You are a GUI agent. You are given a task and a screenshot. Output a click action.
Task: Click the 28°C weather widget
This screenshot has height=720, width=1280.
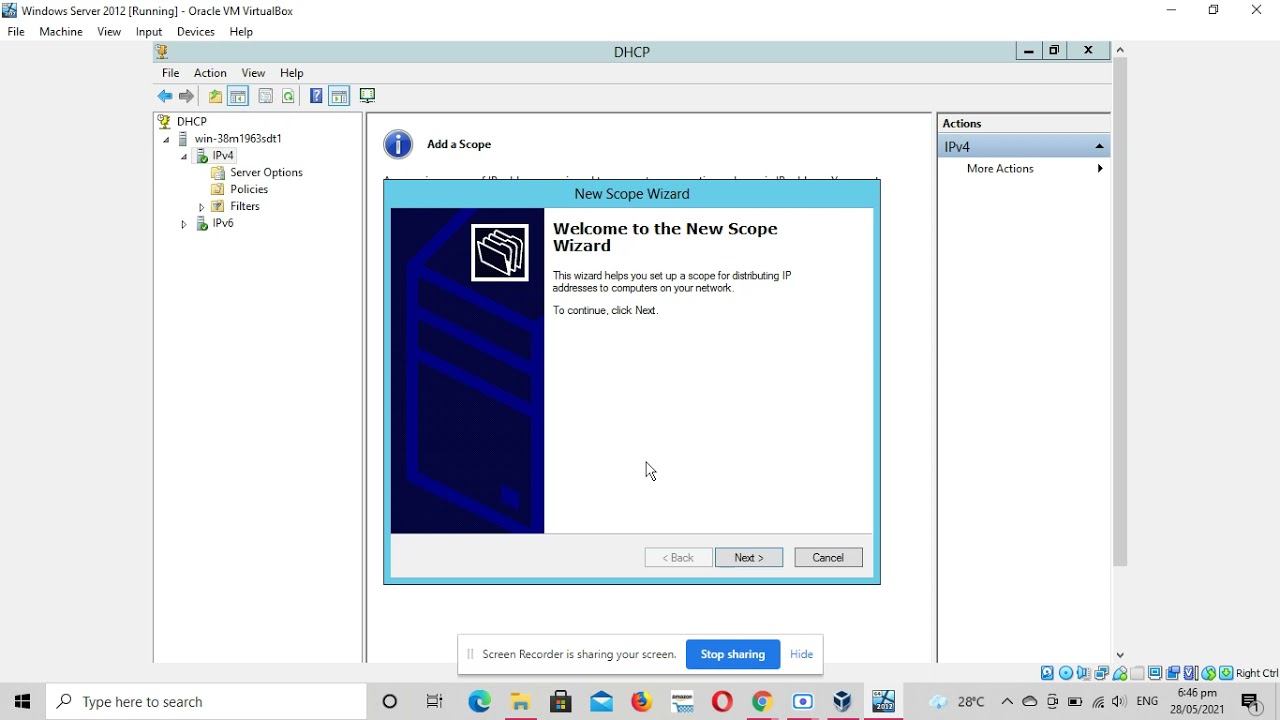[956, 702]
